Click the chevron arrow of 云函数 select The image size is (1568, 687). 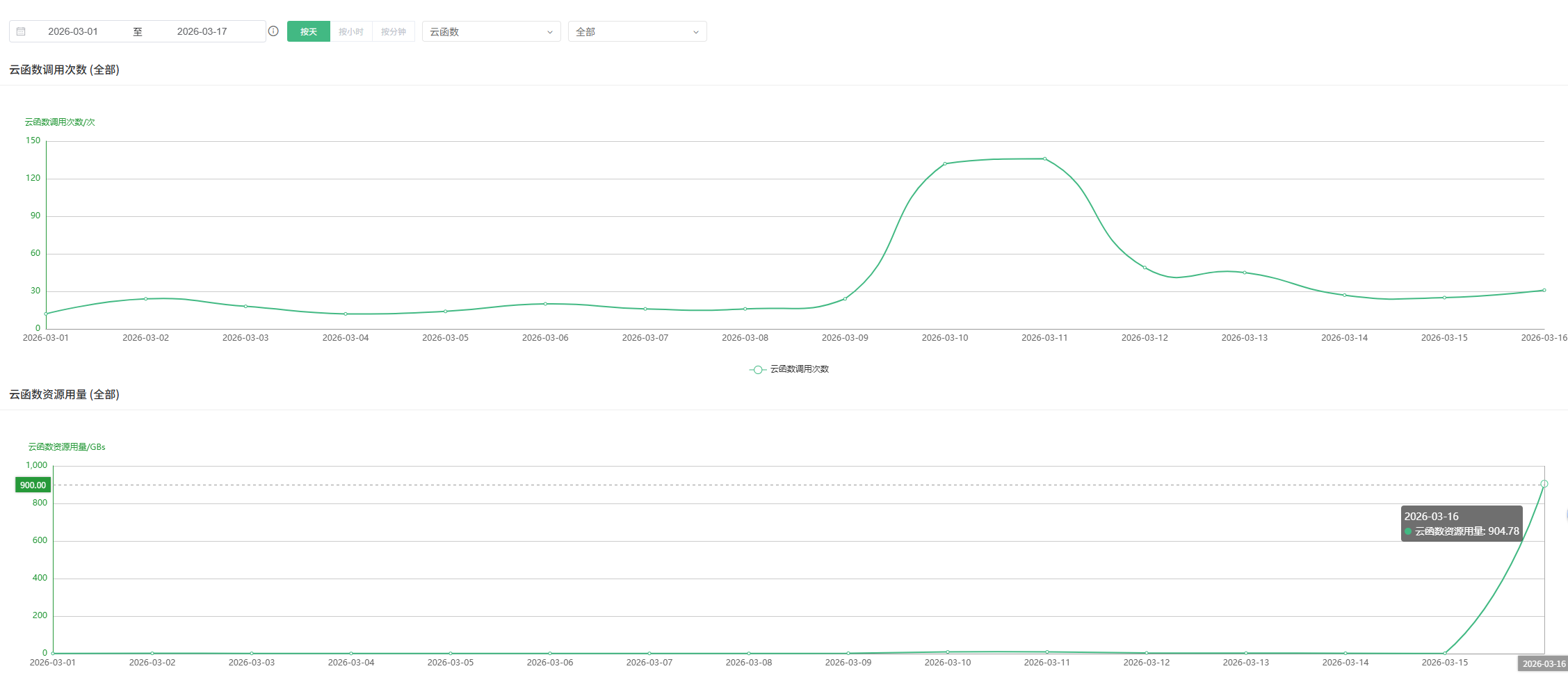click(x=549, y=32)
